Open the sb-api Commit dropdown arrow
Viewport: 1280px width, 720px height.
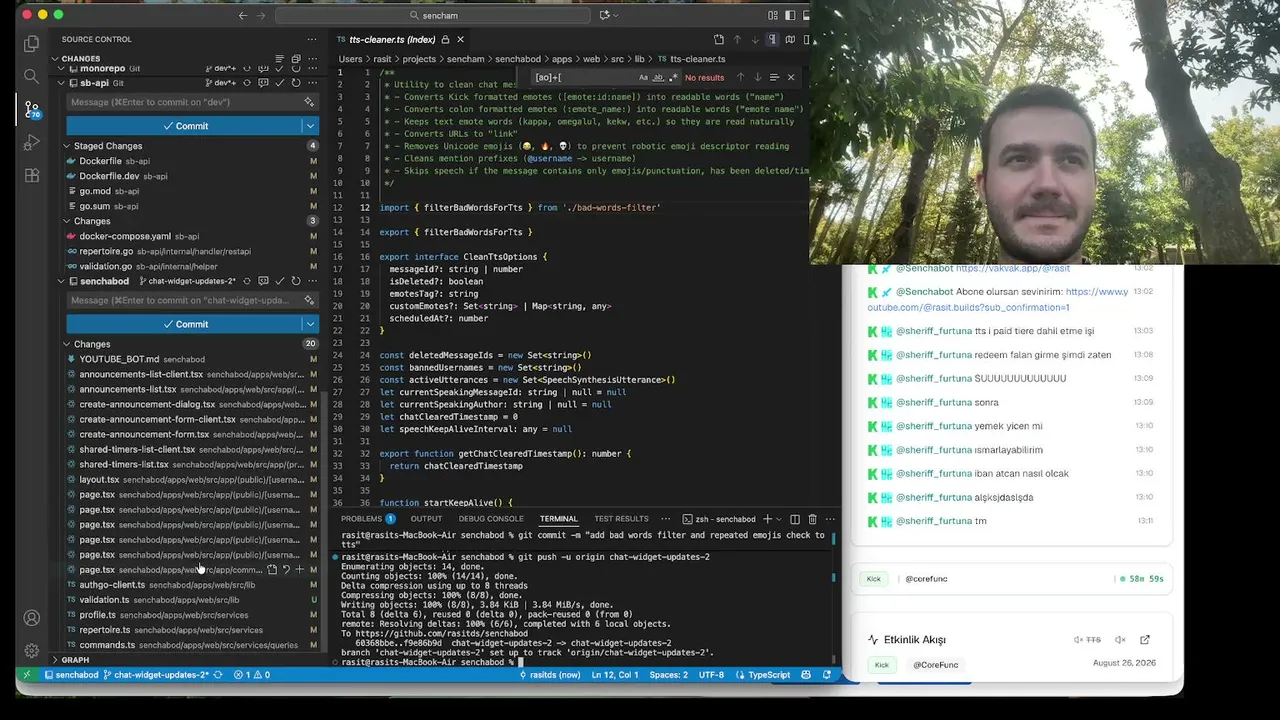pyautogui.click(x=311, y=126)
